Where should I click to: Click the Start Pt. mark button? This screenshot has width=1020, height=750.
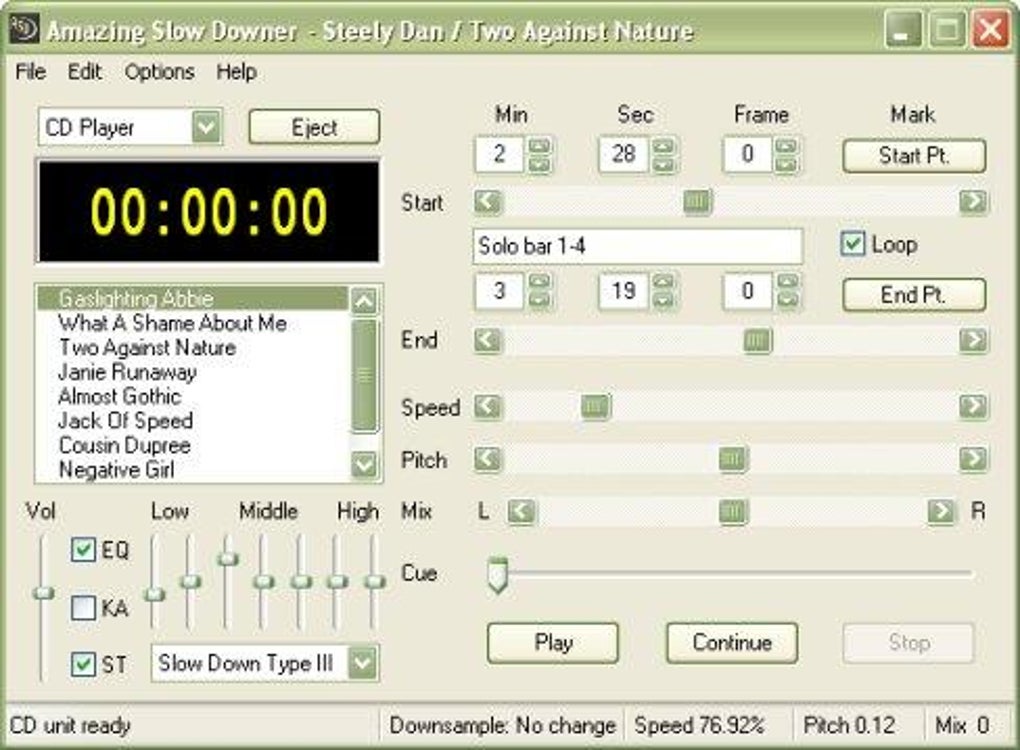[x=914, y=155]
